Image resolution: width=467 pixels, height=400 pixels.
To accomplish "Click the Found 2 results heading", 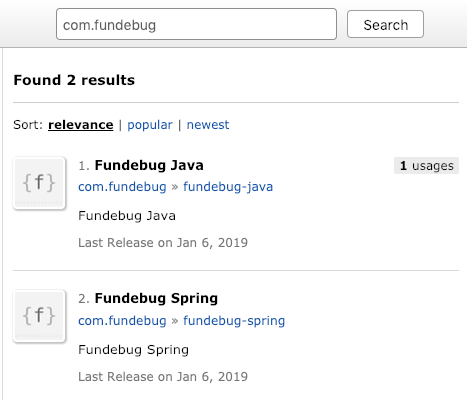I will pyautogui.click(x=74, y=80).
